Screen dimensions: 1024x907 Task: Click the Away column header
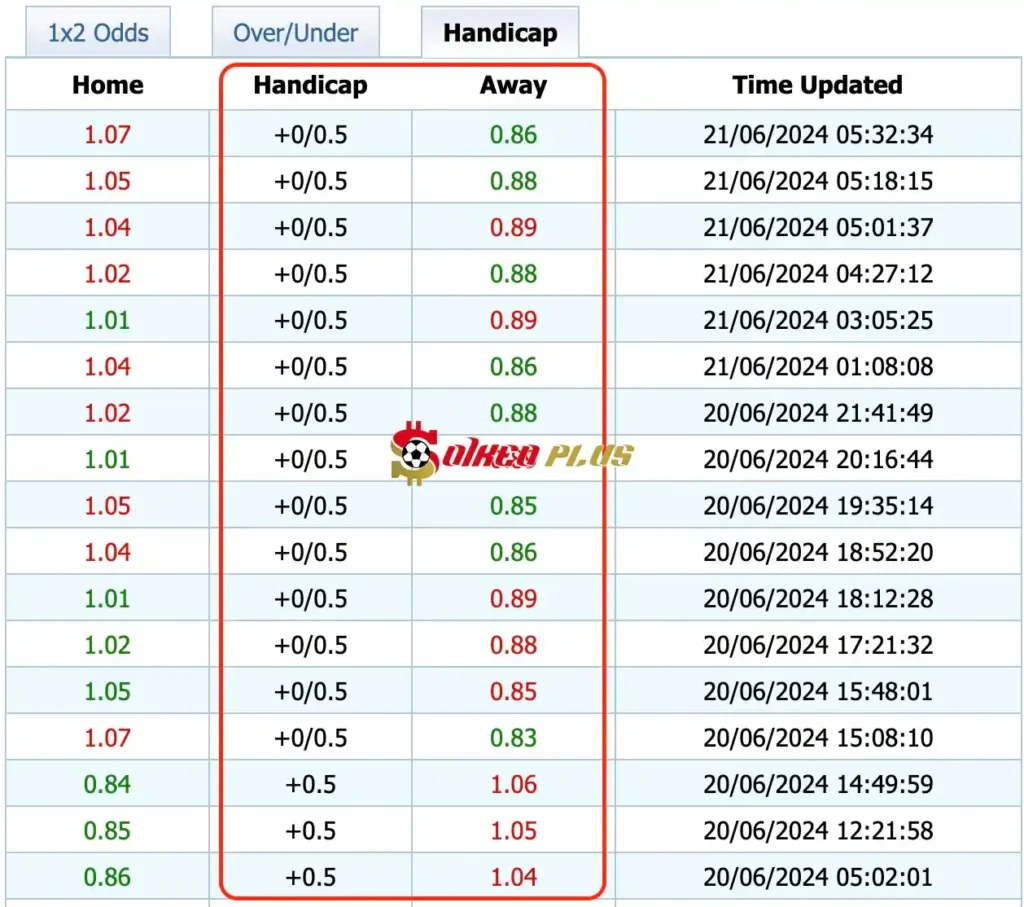pyautogui.click(x=513, y=86)
